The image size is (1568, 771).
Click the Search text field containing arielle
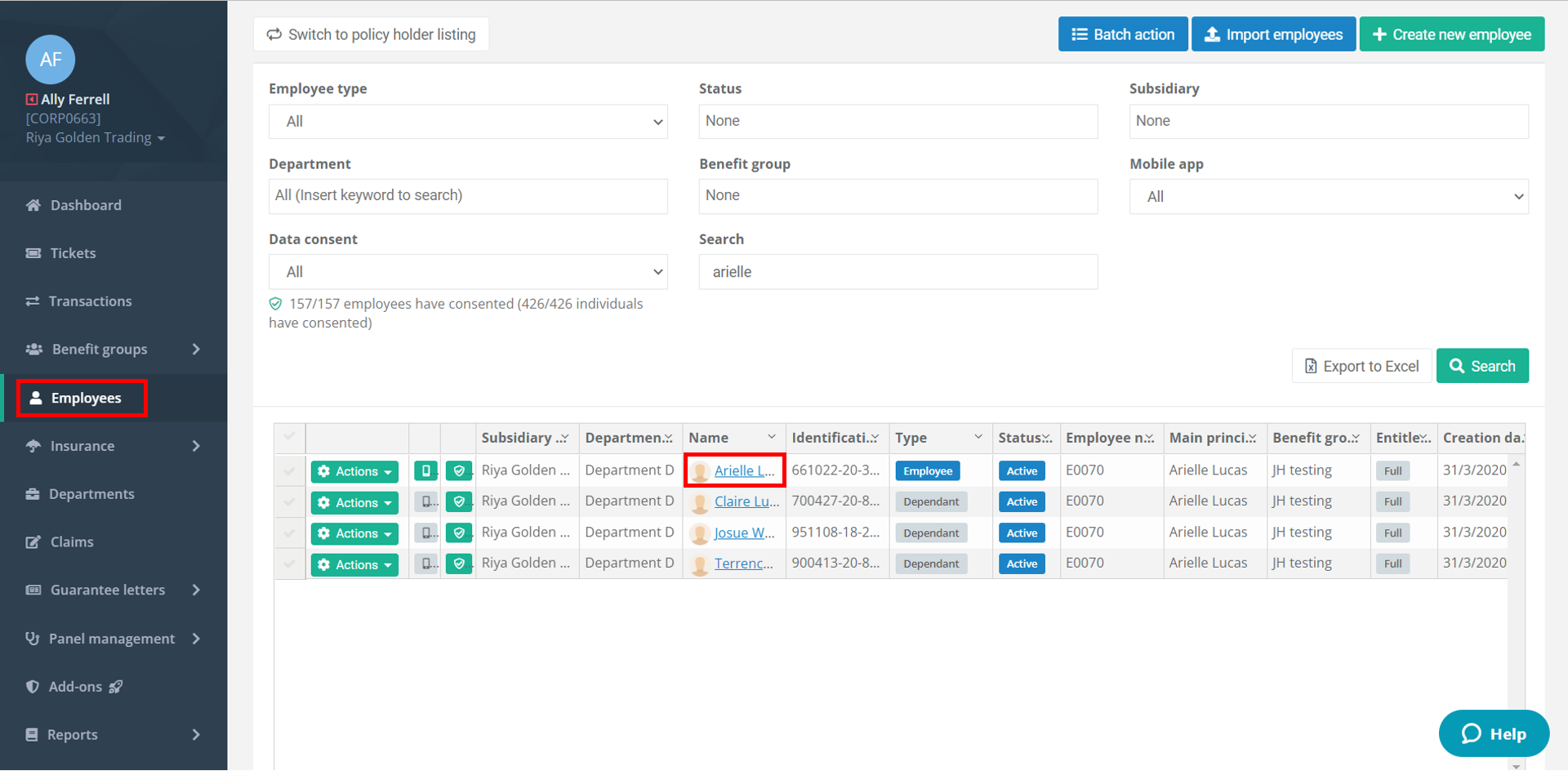pyautogui.click(x=898, y=272)
